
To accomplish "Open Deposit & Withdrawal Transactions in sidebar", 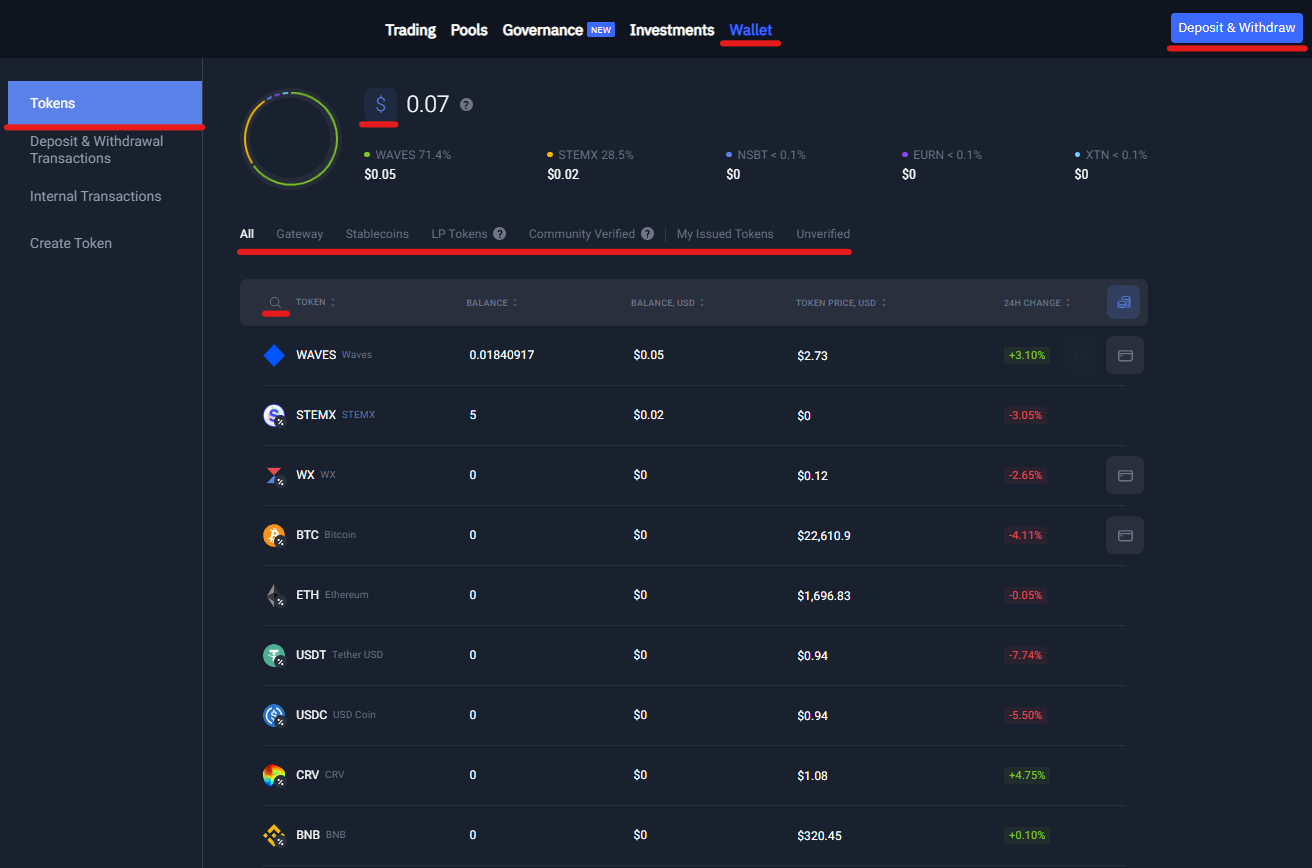I will click(x=96, y=150).
